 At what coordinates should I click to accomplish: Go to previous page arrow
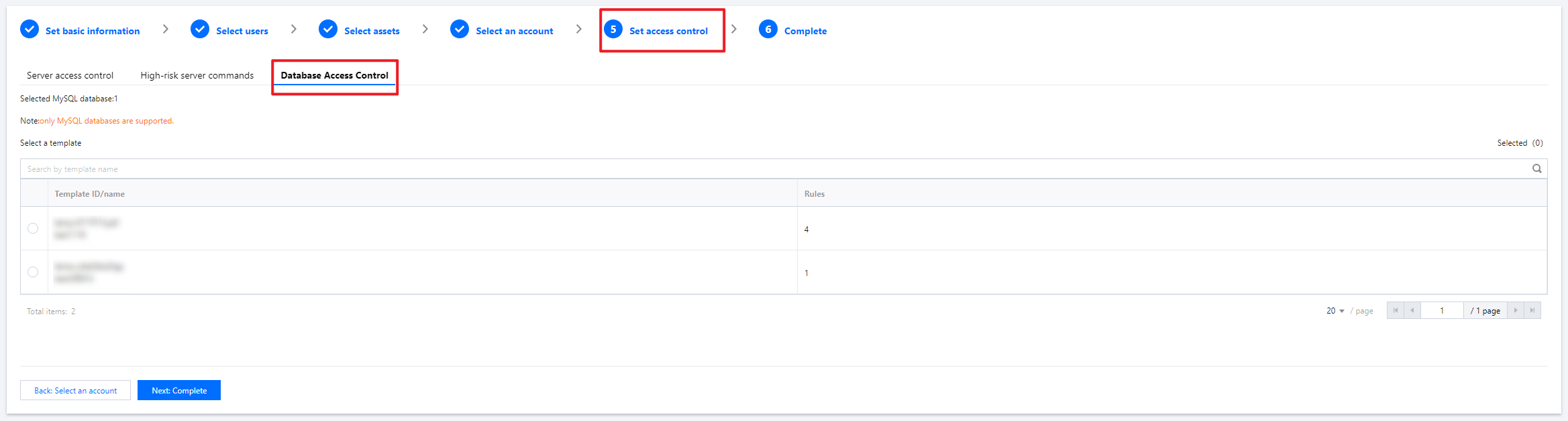tap(1412, 310)
